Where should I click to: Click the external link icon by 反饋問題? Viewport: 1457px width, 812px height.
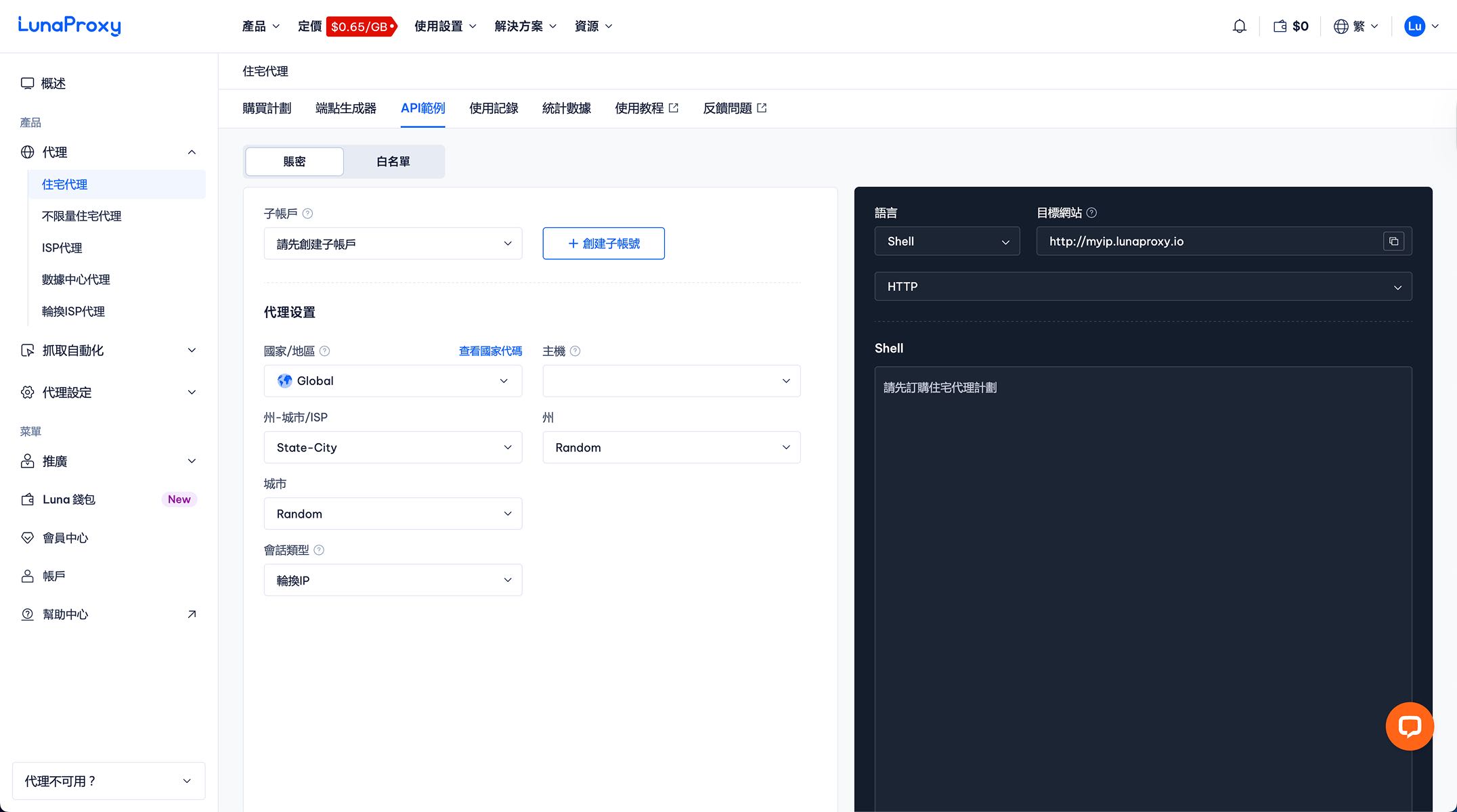762,108
